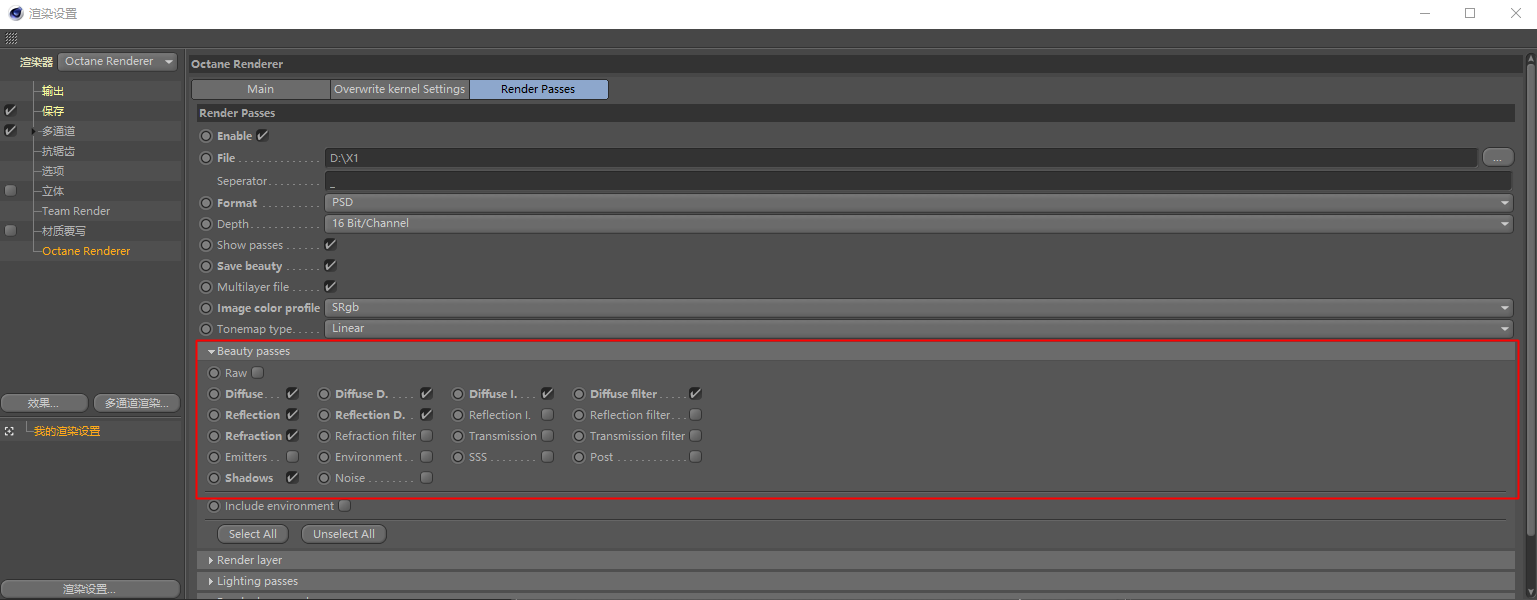1537x600 pixels.
Task: Click the Unselect All button
Action: (344, 534)
